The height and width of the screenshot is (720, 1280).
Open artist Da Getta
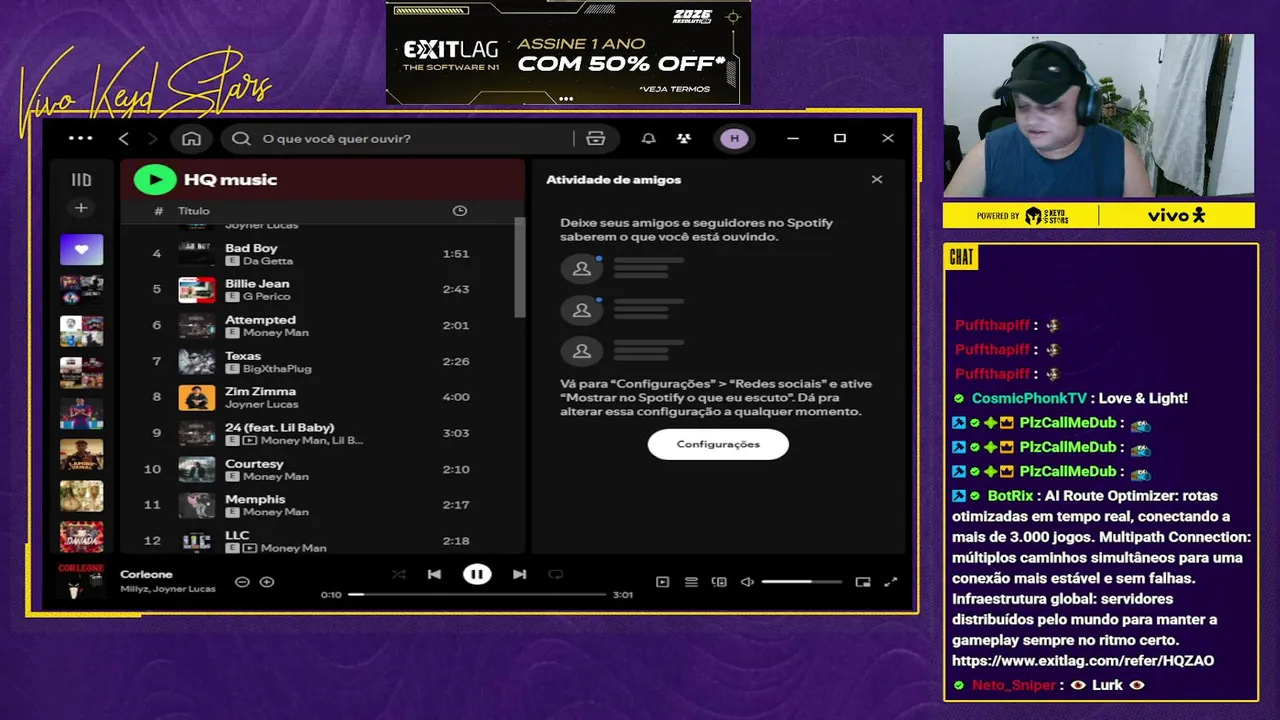268,261
